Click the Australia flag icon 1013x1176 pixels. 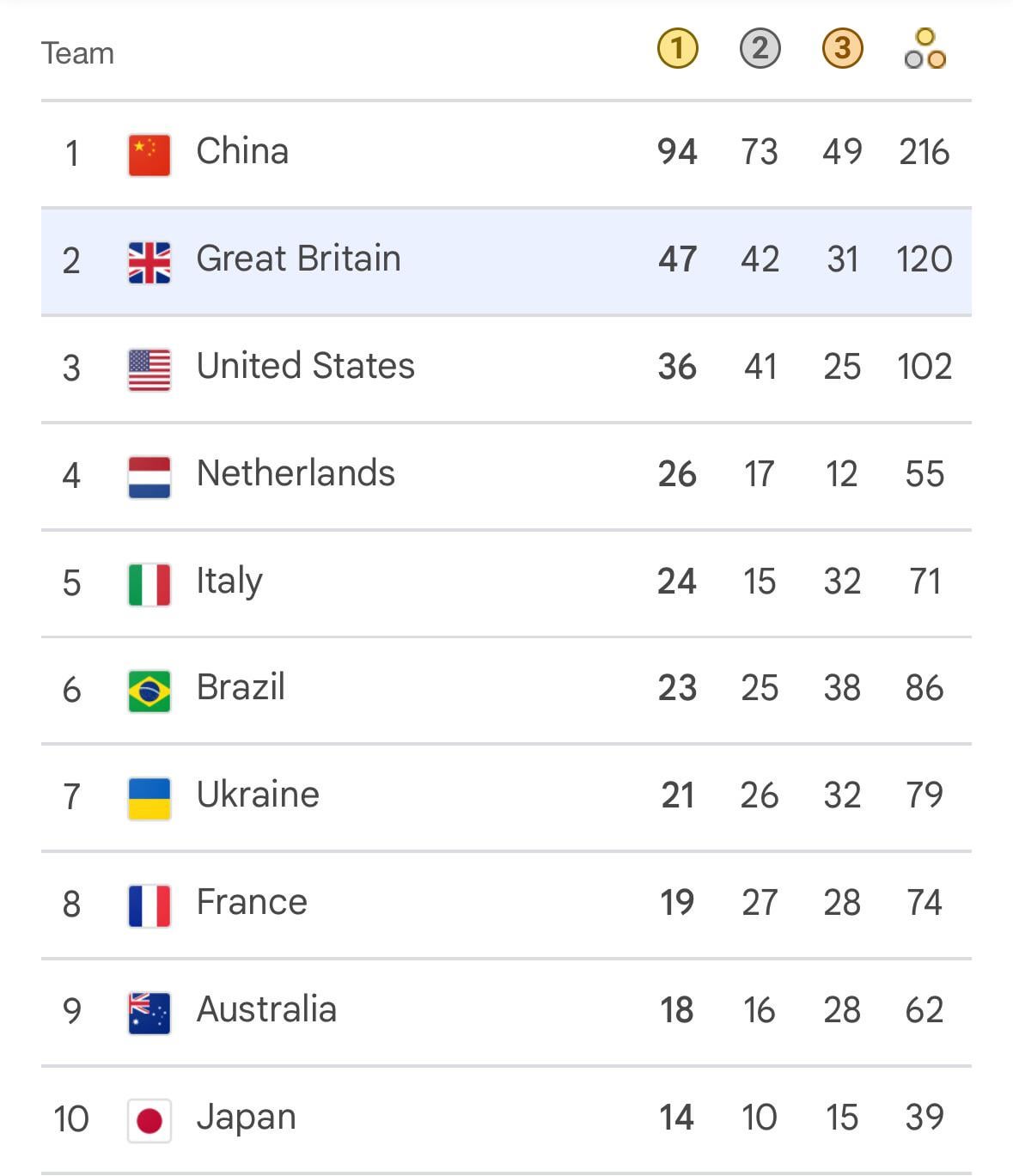[x=150, y=1013]
